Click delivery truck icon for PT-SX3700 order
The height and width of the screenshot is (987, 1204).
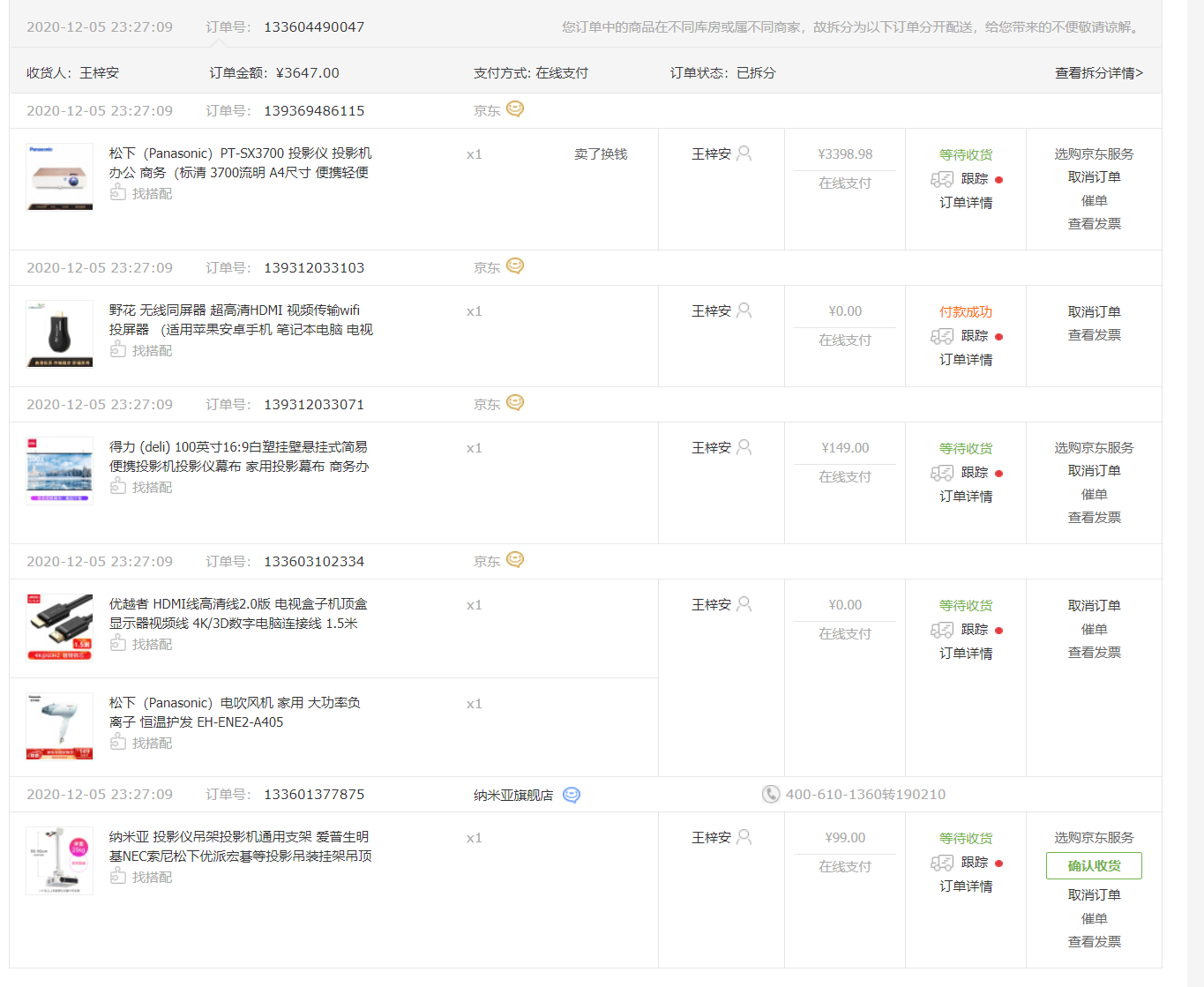tap(942, 179)
